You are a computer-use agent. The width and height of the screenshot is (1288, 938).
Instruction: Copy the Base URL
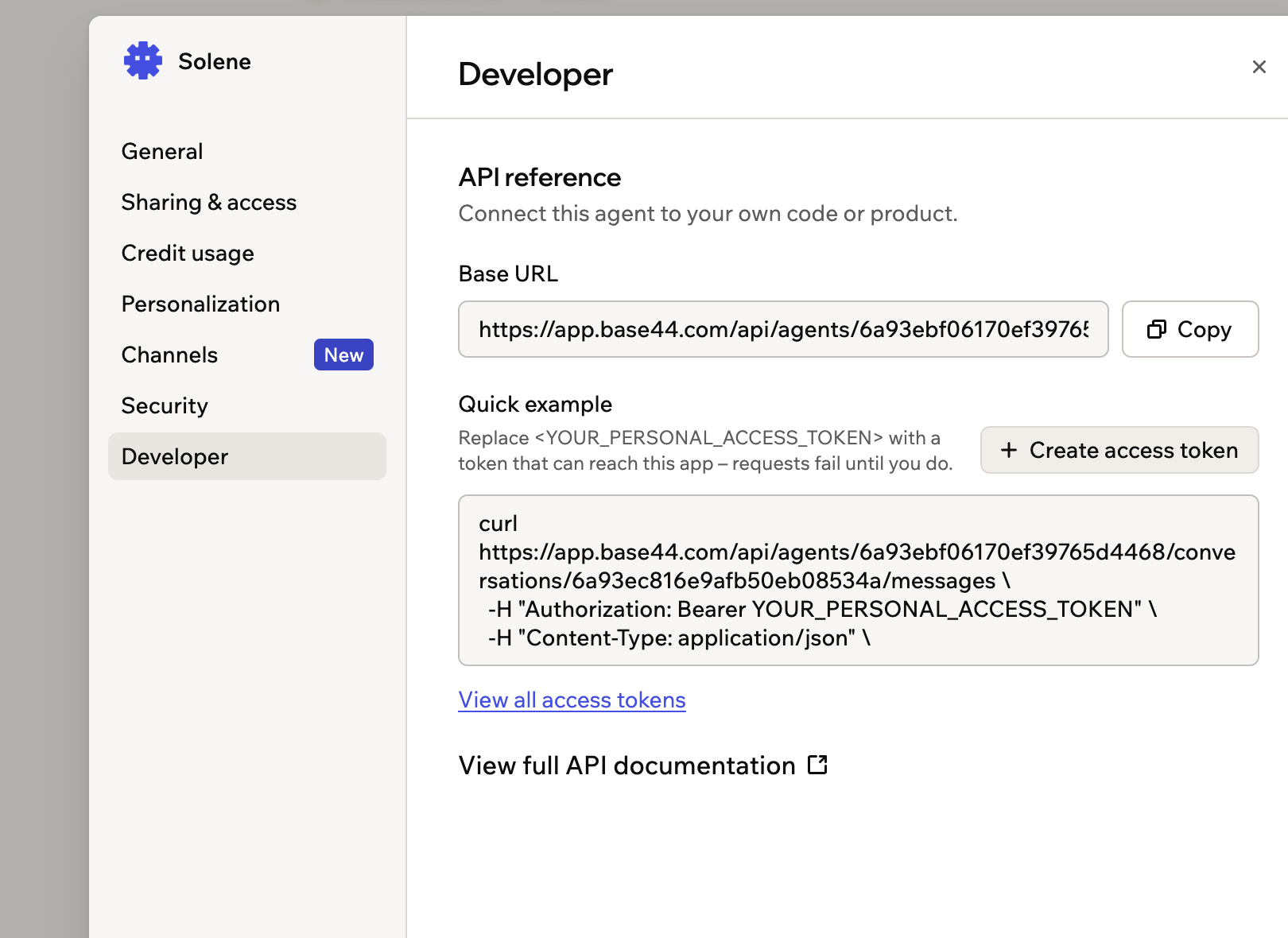tap(1190, 329)
